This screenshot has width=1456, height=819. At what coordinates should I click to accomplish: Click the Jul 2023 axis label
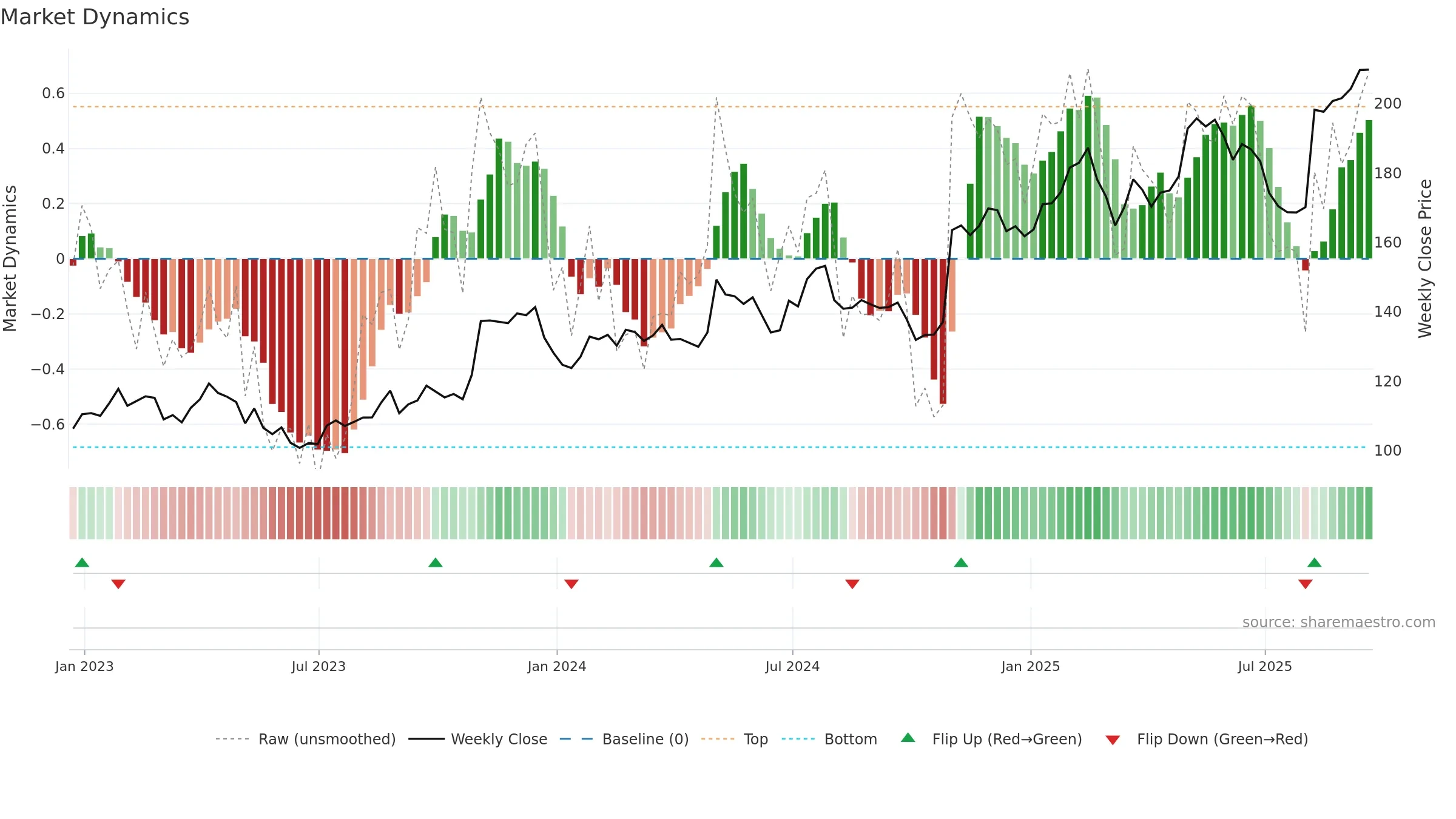[x=318, y=666]
